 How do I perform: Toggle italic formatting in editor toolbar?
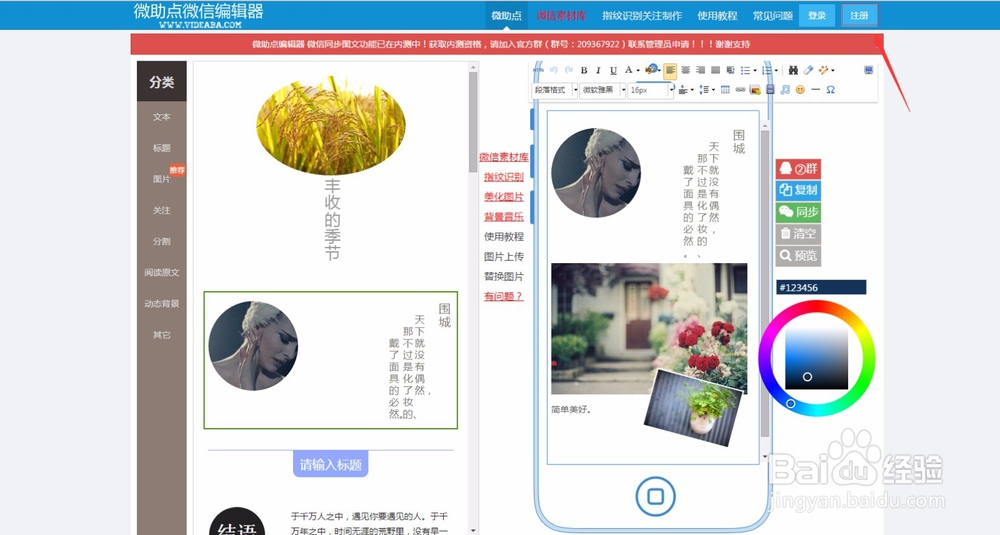coord(598,70)
